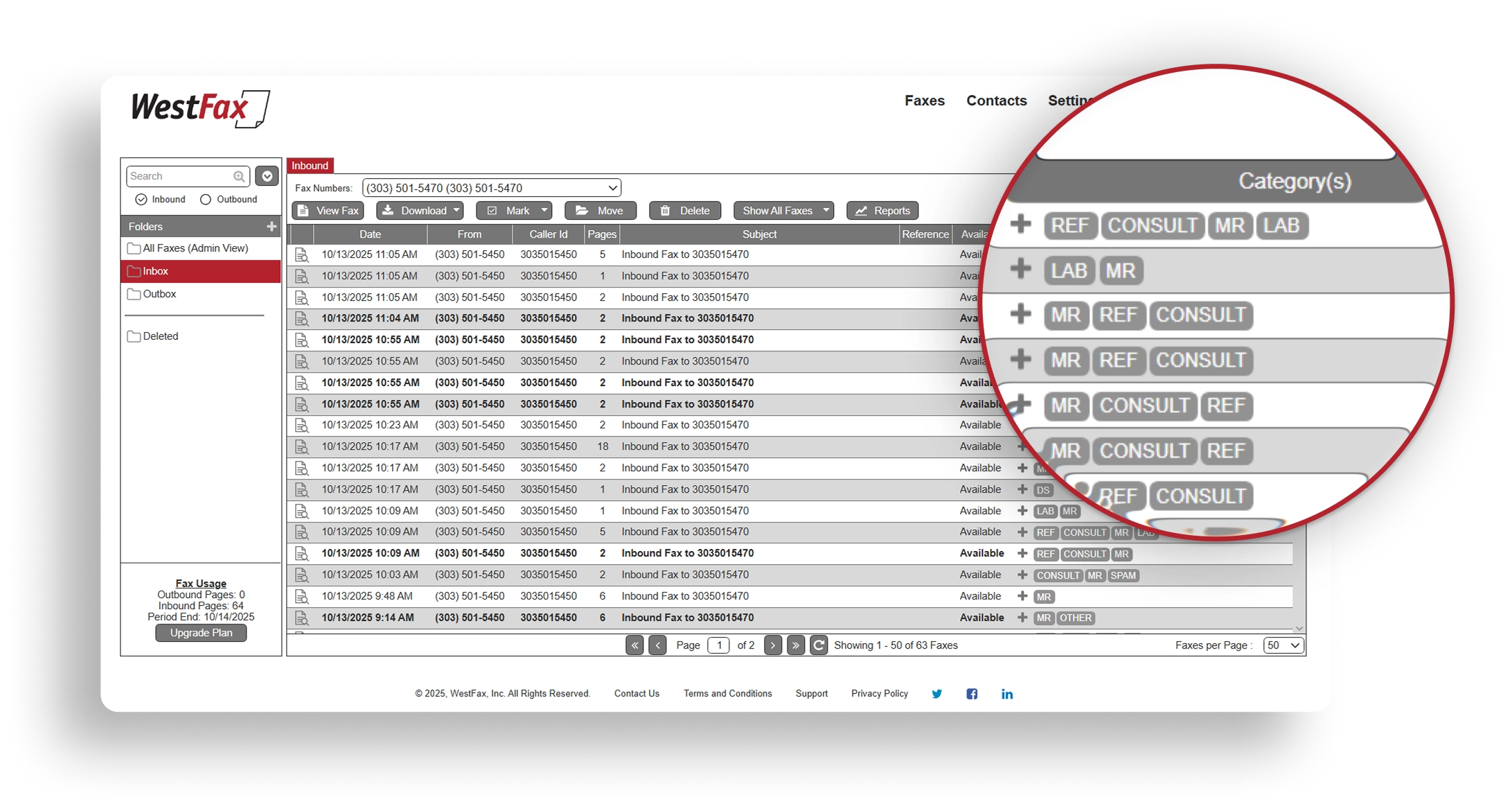1512x806 pixels.
Task: Click the Move folder icon in the toolbar
Action: (580, 210)
